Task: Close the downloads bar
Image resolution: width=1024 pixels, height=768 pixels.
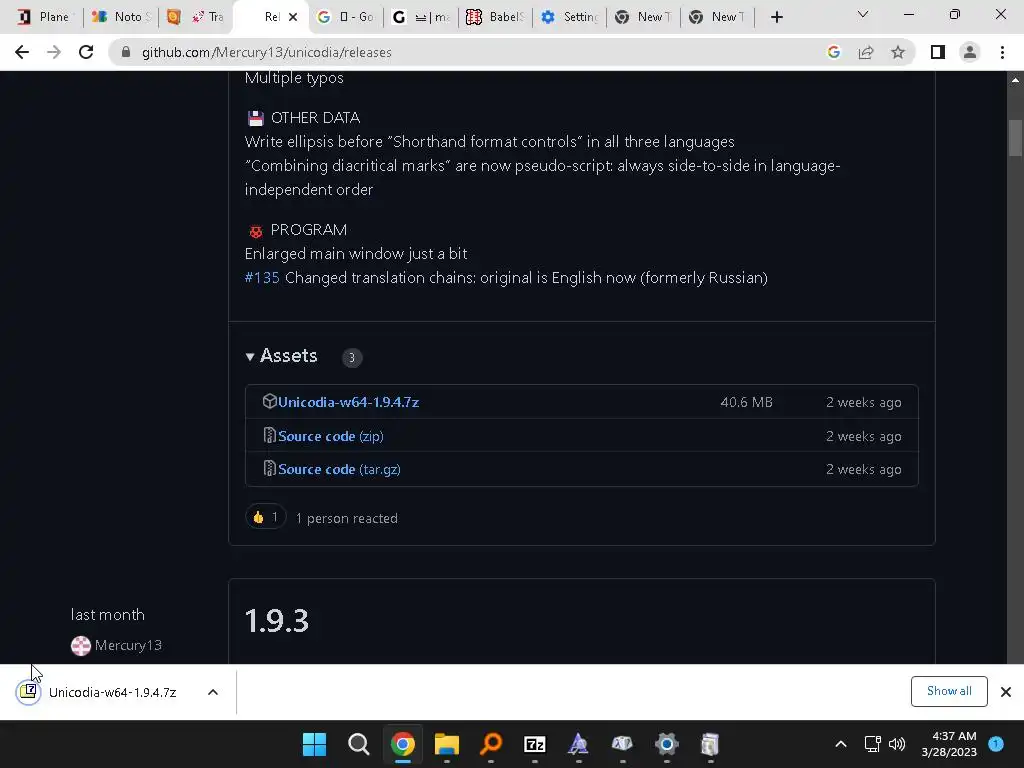Action: tap(1006, 692)
